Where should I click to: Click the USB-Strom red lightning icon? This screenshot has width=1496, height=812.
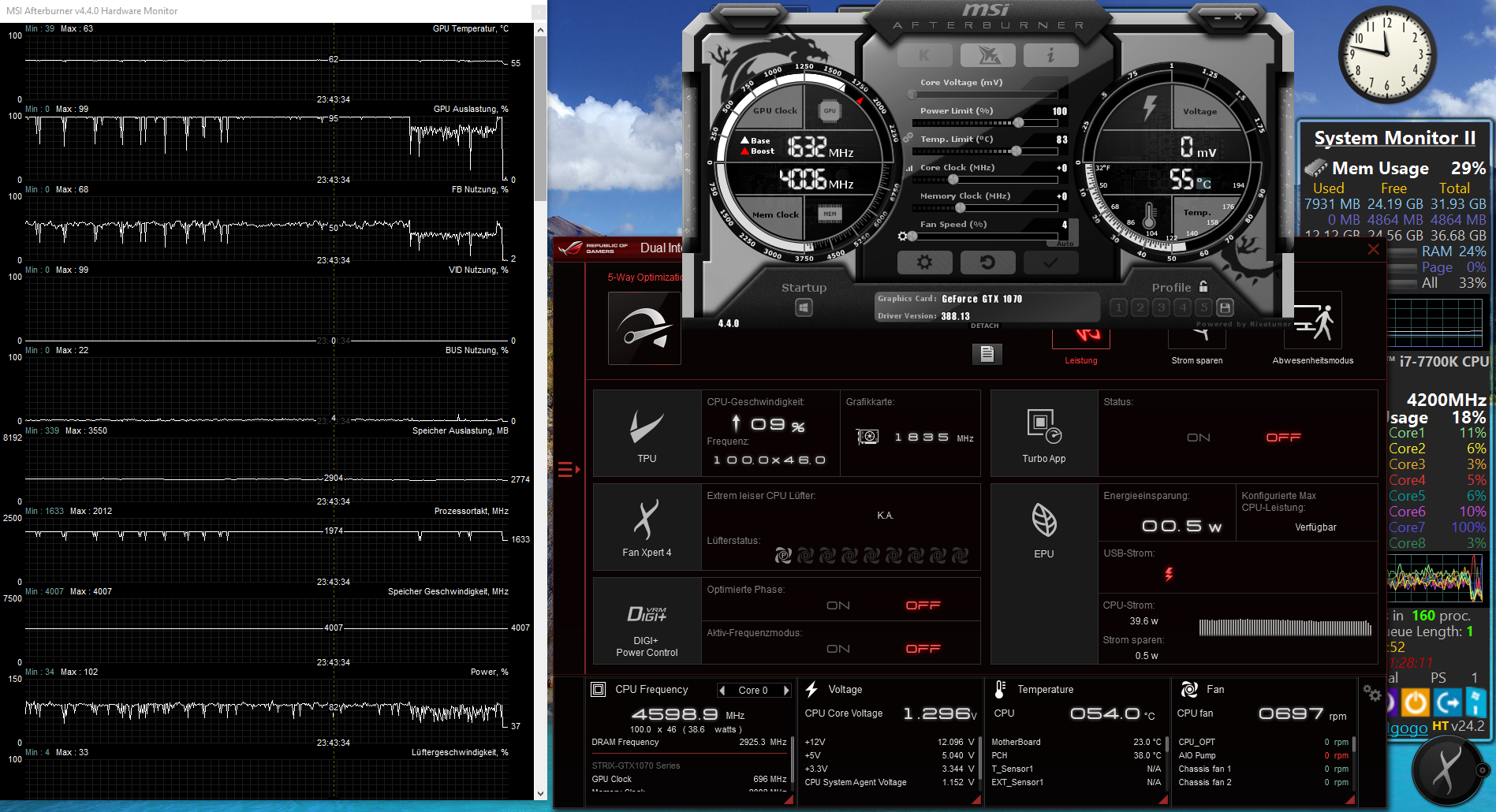click(1169, 574)
